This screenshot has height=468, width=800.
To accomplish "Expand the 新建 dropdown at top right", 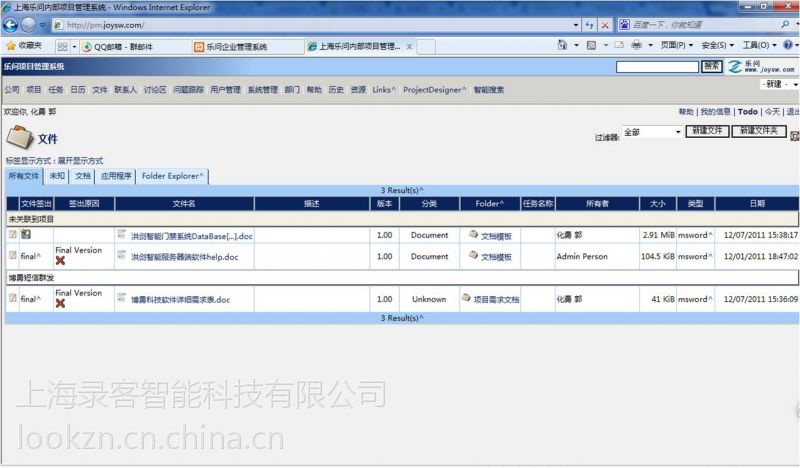I will (x=778, y=84).
